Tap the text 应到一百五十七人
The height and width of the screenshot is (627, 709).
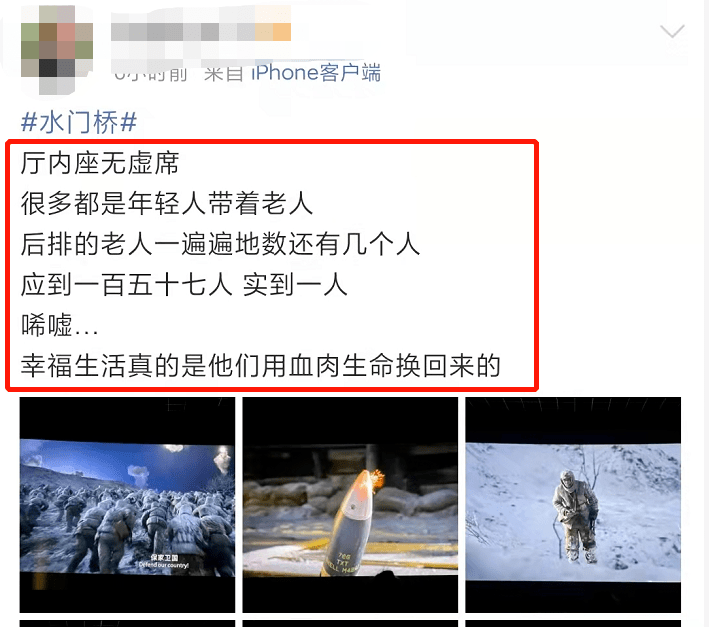click(x=126, y=285)
